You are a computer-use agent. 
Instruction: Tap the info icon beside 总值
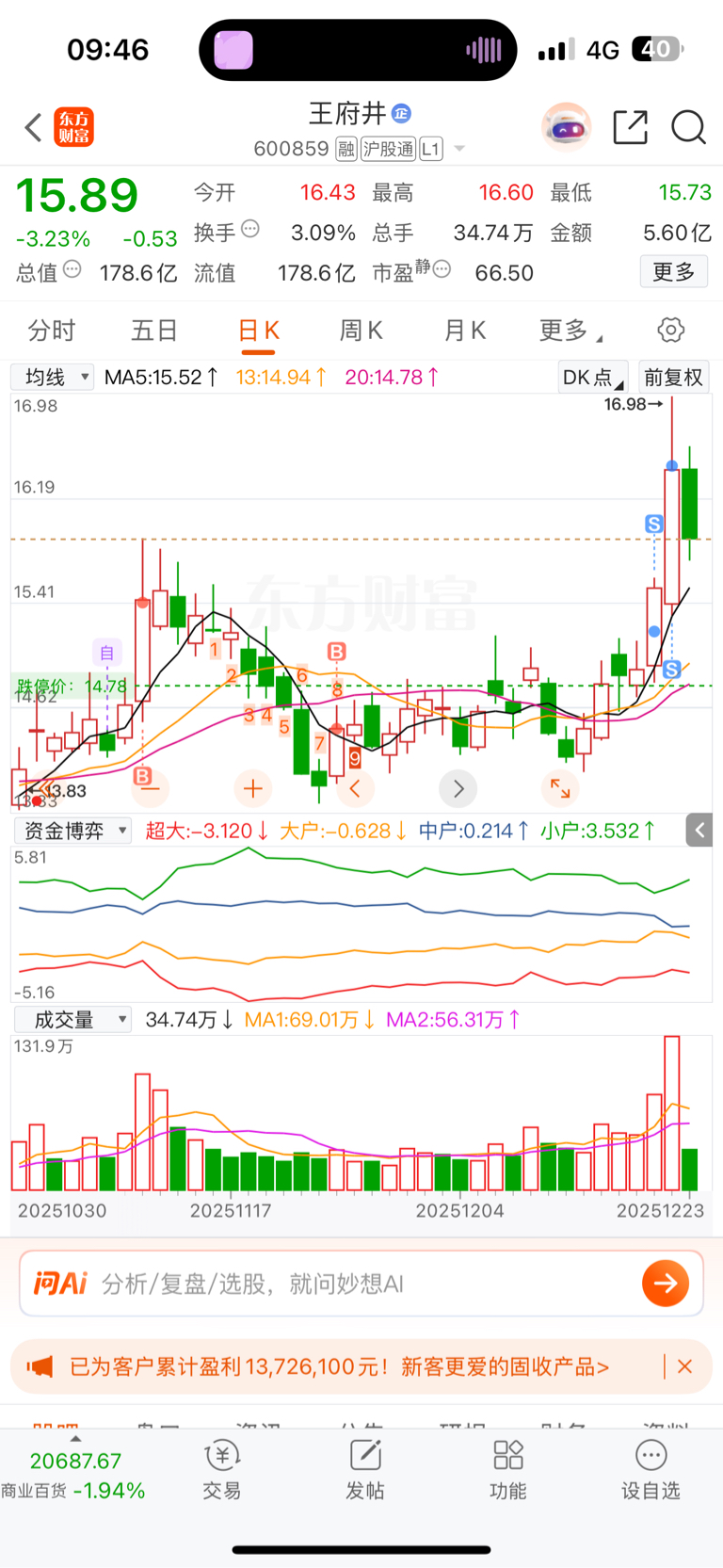tap(72, 269)
